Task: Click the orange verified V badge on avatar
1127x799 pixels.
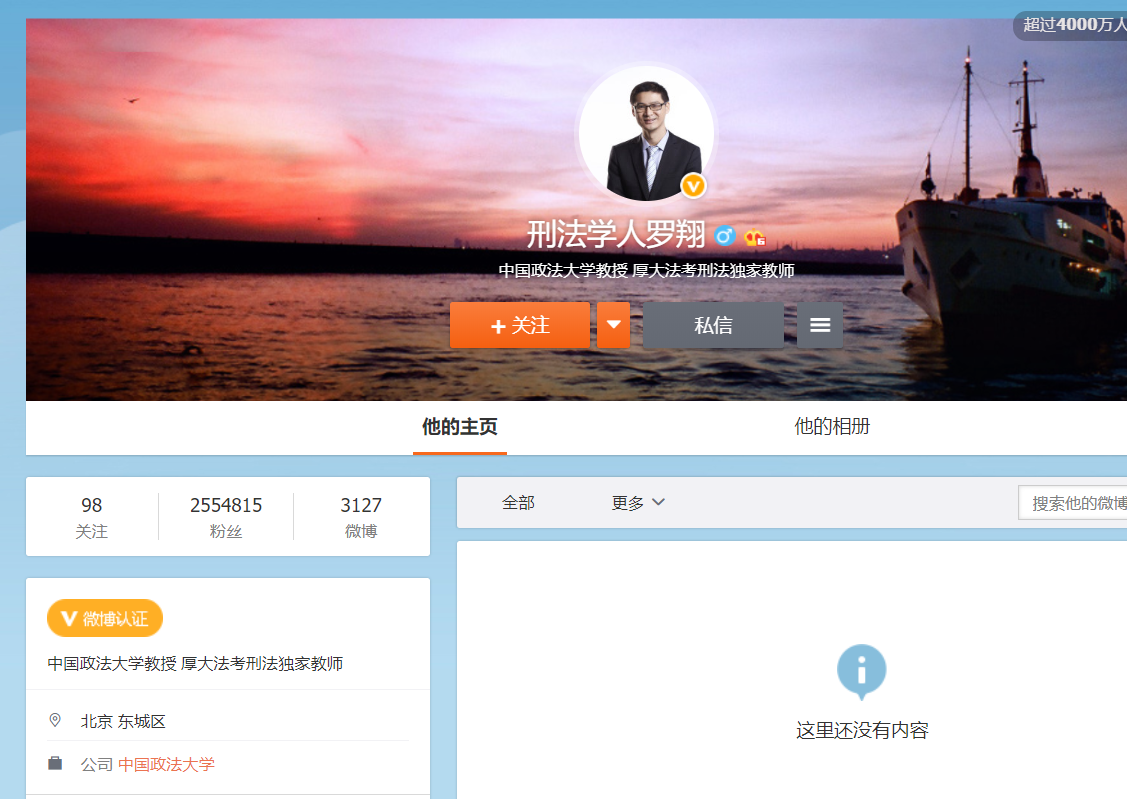Action: (x=694, y=185)
